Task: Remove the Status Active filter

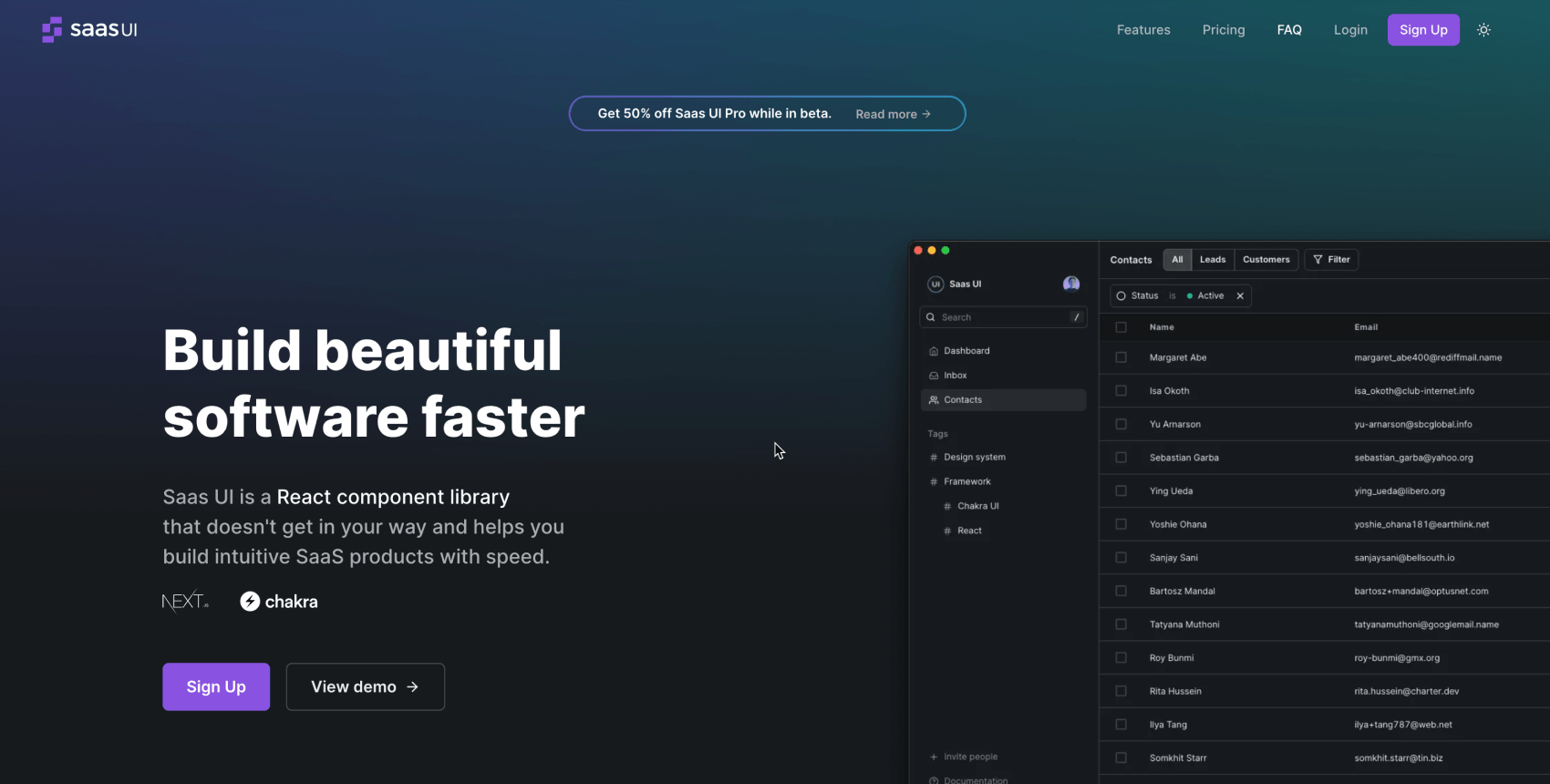Action: click(x=1240, y=296)
